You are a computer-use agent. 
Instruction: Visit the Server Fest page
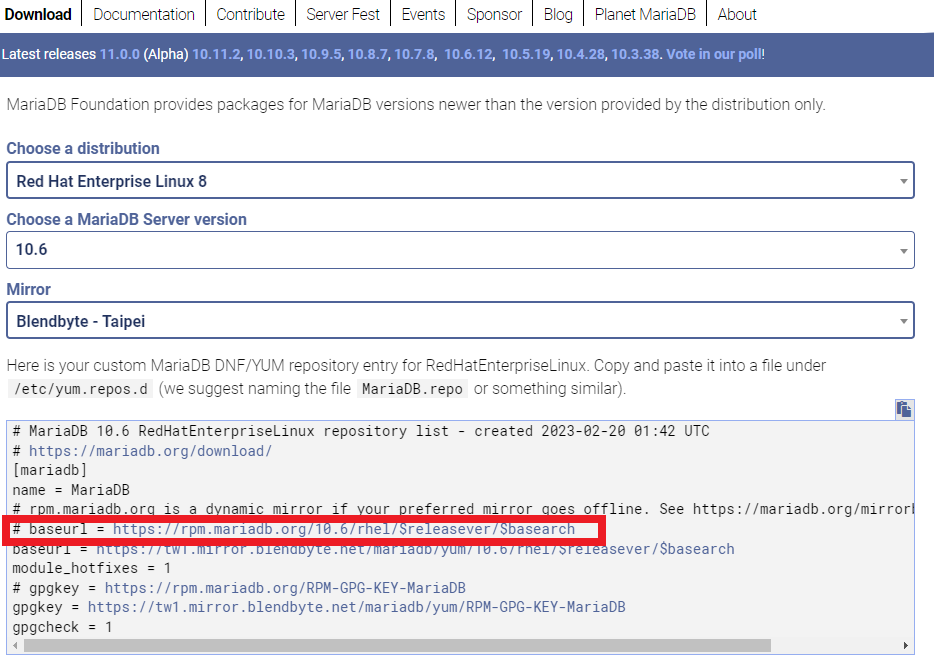coord(343,14)
